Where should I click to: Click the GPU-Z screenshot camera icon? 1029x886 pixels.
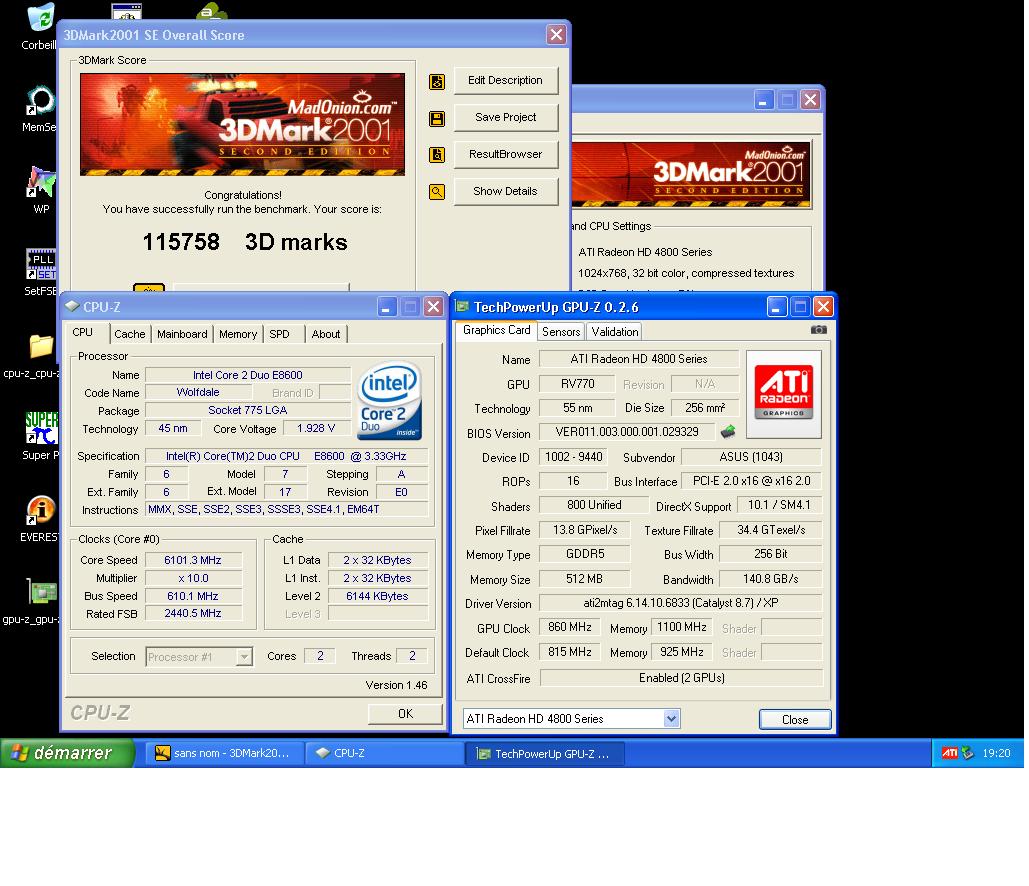click(x=818, y=329)
